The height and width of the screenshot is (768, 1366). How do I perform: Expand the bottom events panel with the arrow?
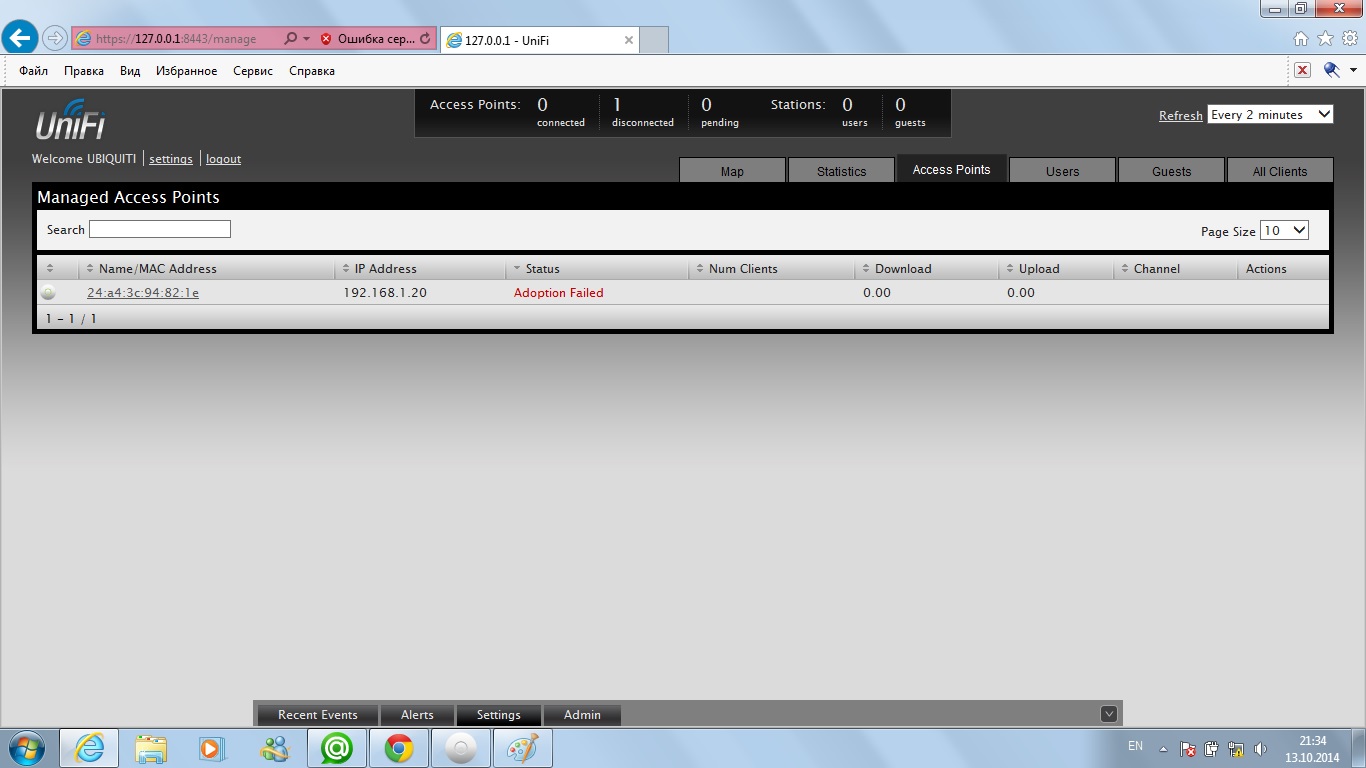[x=1108, y=714]
